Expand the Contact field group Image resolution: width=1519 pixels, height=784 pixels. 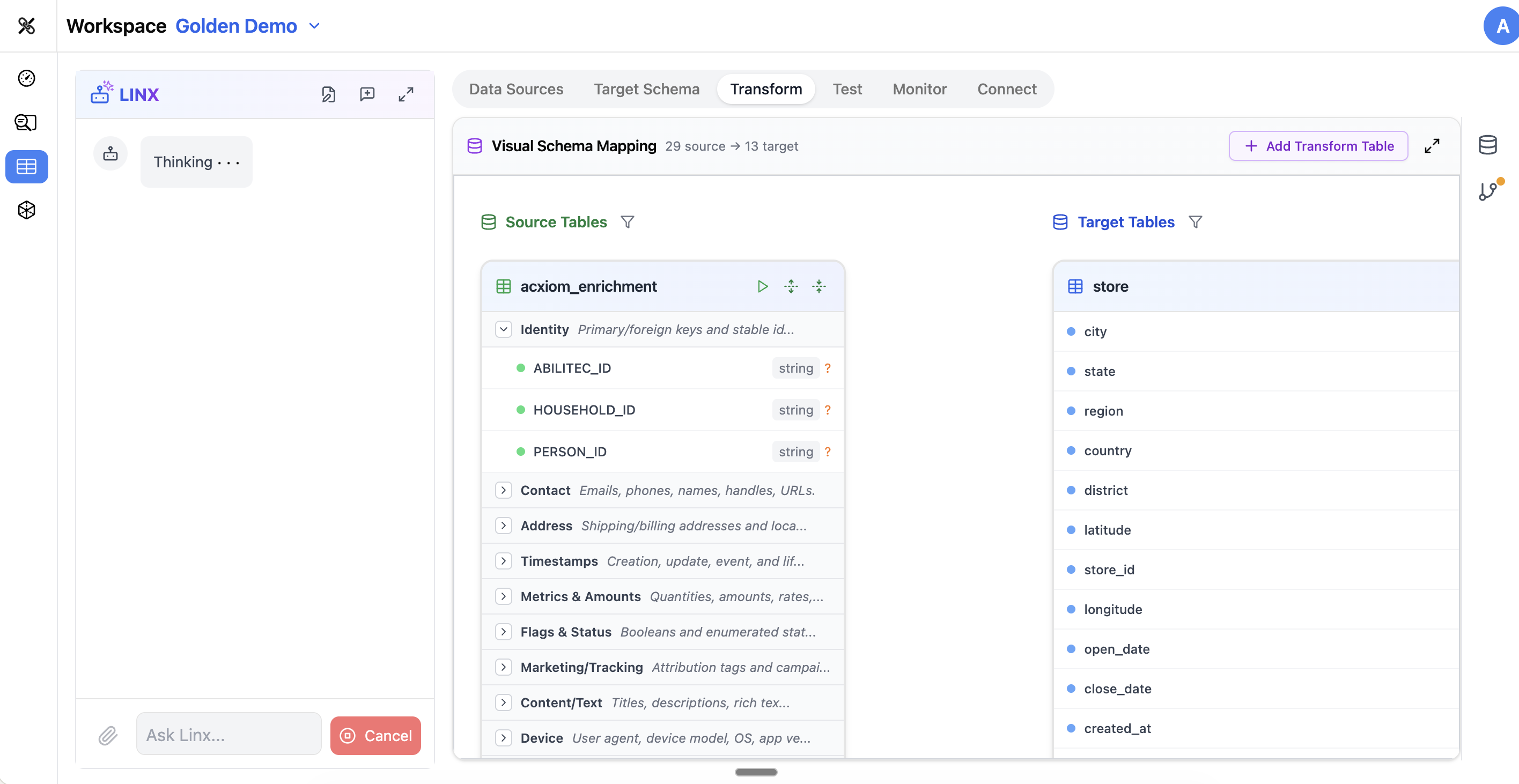[x=503, y=491]
